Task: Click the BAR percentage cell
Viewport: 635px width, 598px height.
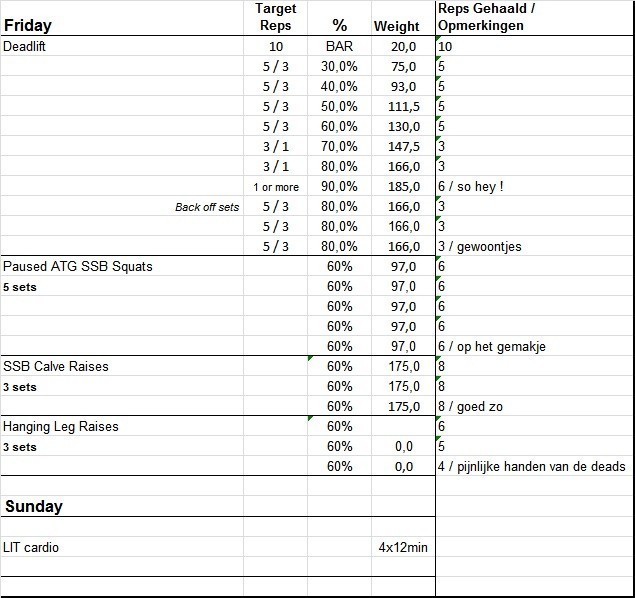Action: tap(339, 47)
